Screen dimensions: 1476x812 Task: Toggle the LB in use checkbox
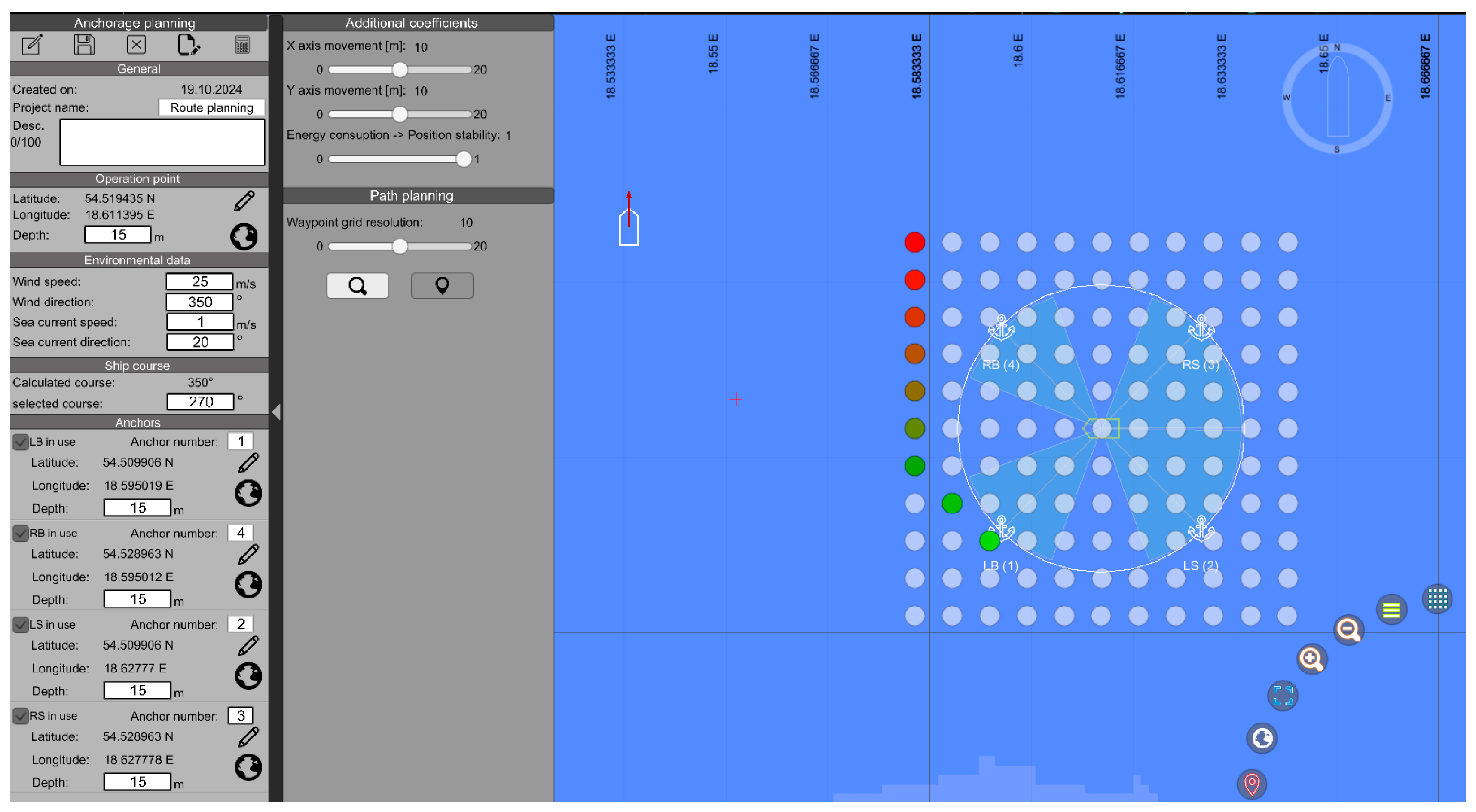click(x=21, y=442)
